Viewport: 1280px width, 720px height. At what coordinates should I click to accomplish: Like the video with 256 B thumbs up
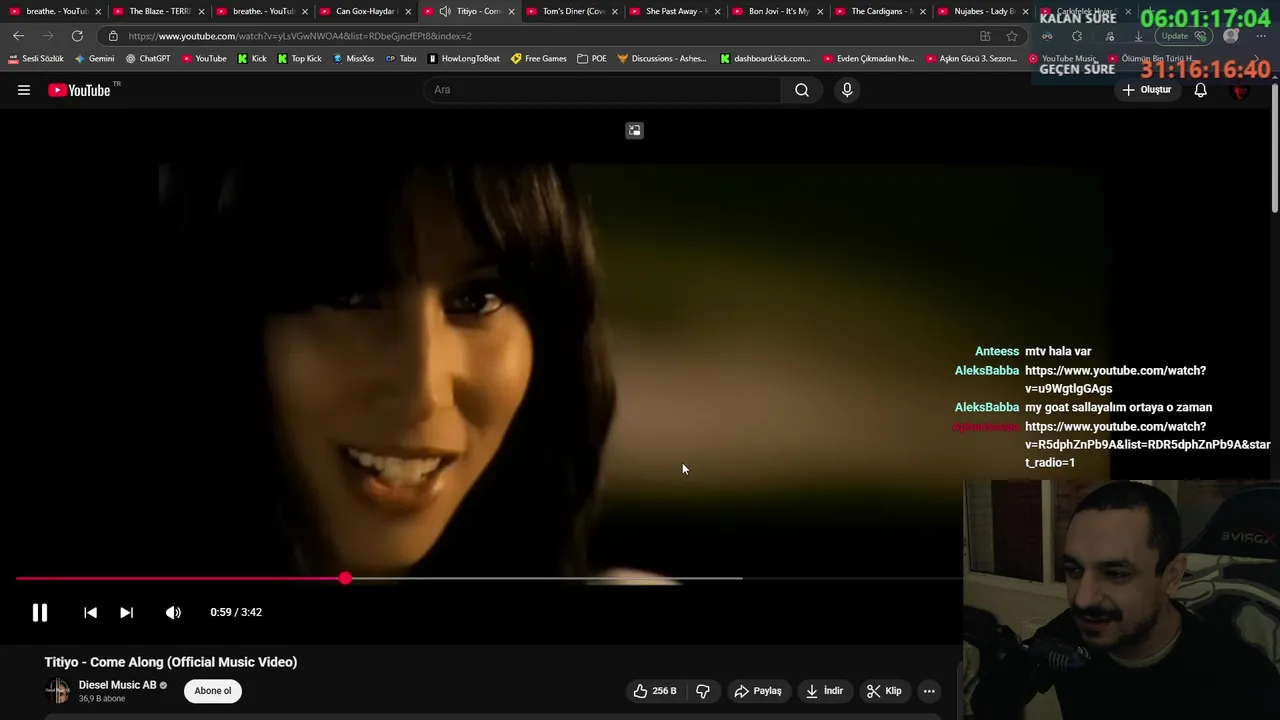pyautogui.click(x=655, y=691)
